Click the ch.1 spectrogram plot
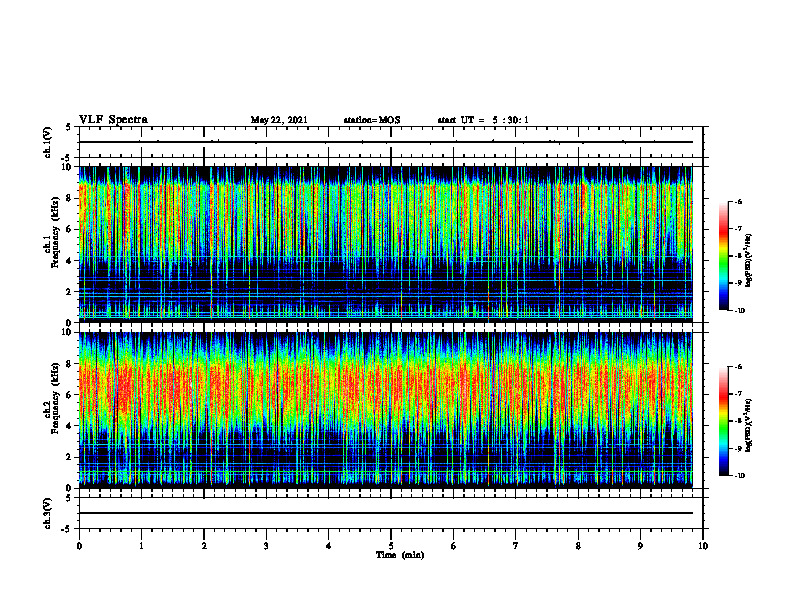 pos(386,244)
